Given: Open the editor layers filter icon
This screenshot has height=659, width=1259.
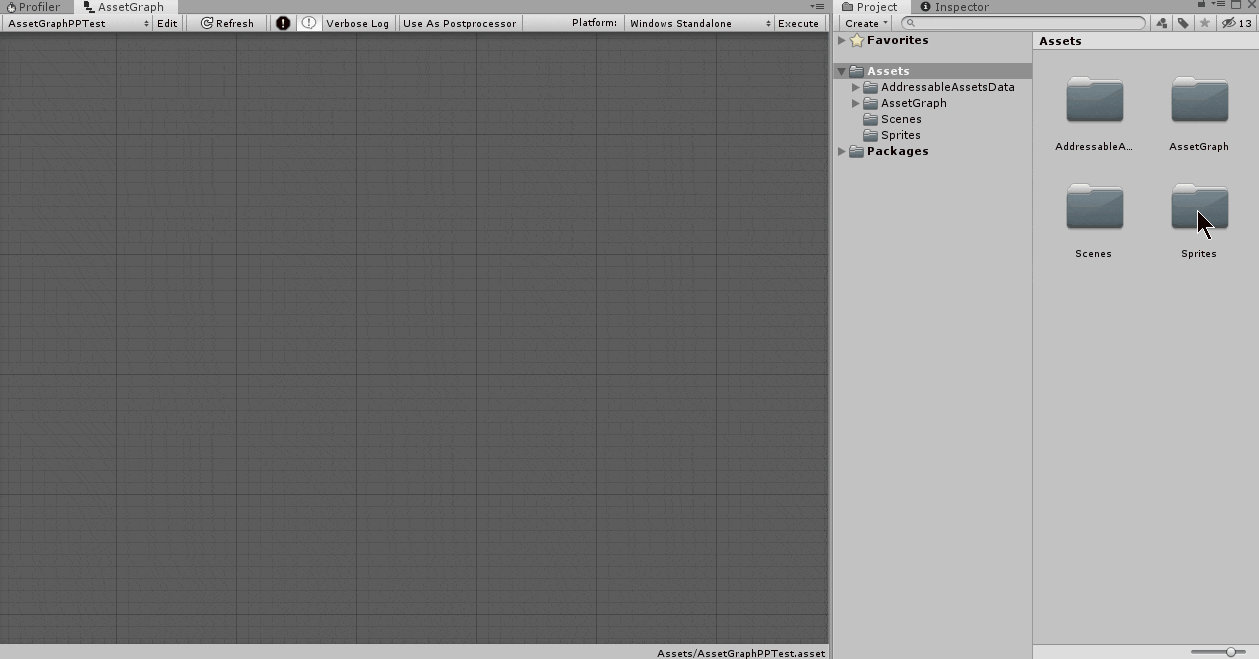Looking at the screenshot, I should 1161,23.
